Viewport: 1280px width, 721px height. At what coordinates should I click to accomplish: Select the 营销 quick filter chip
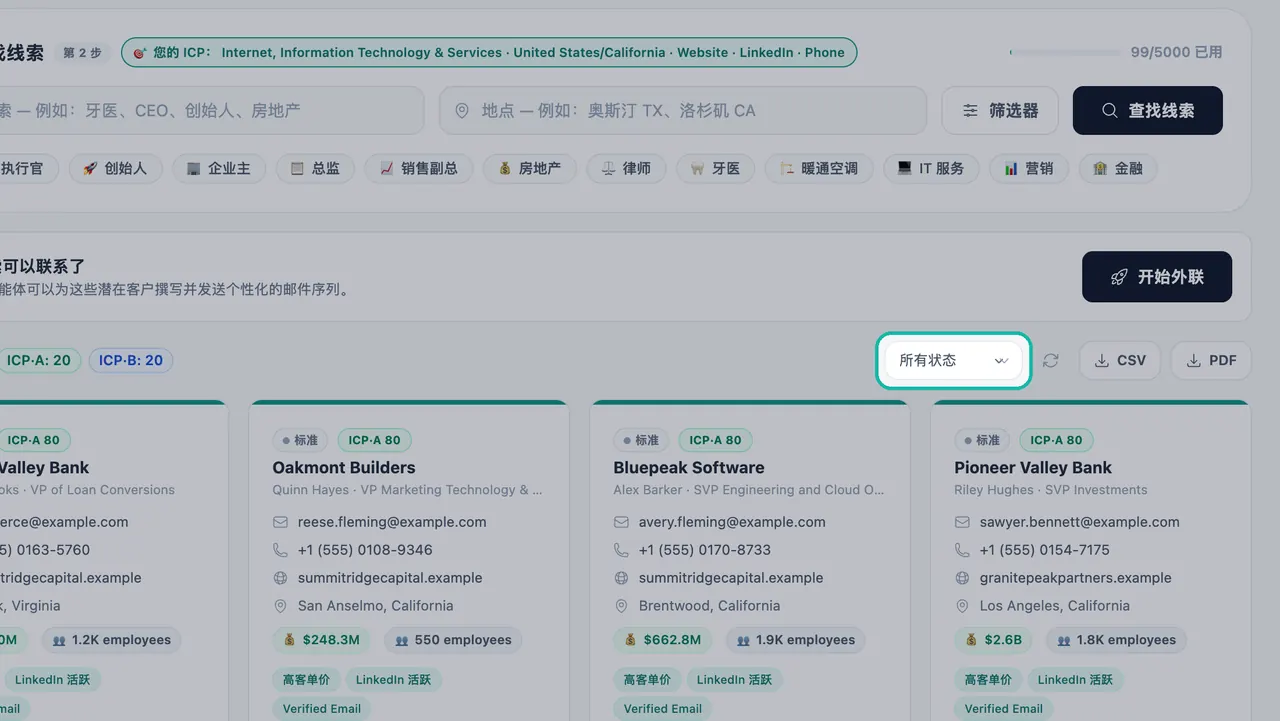1029,168
